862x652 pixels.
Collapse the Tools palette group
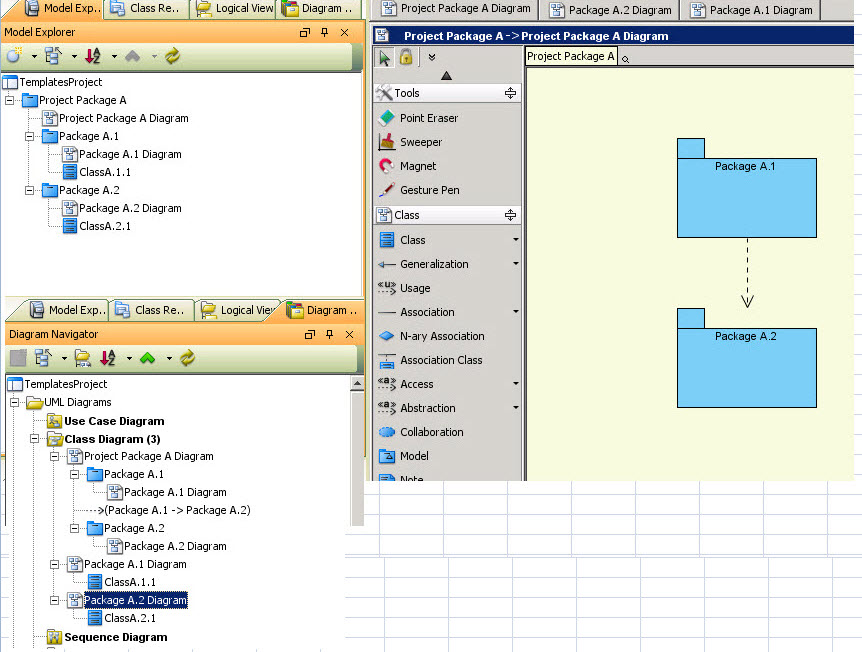click(510, 93)
